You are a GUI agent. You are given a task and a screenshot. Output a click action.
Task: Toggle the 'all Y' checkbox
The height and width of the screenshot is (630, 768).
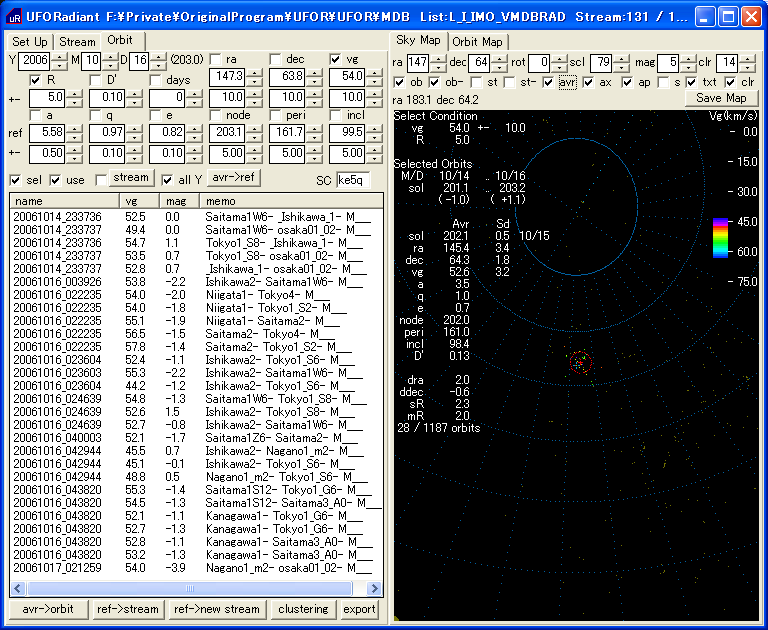point(168,179)
